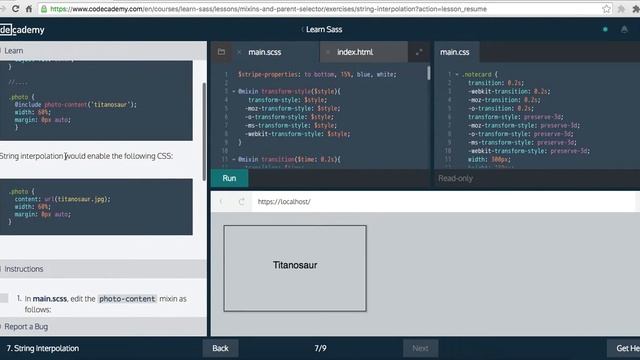This screenshot has width=640, height=360.
Task: Open the file folder icon in the editor
Action: [x=221, y=52]
